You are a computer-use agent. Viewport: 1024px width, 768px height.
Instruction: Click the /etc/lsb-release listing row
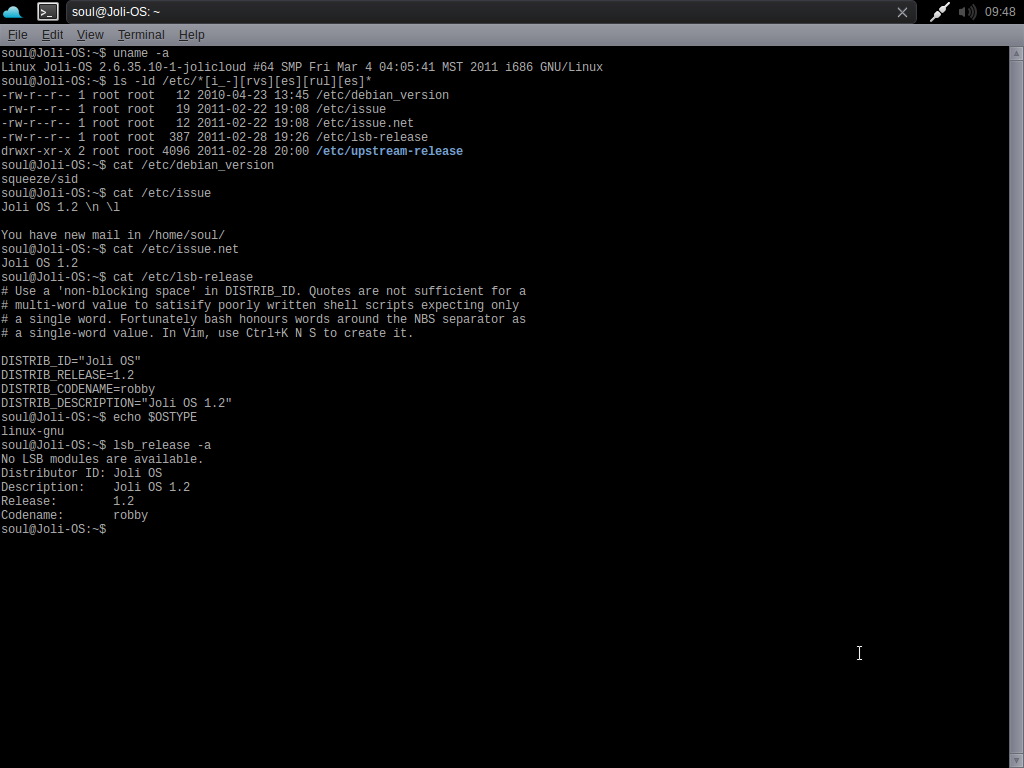point(214,137)
